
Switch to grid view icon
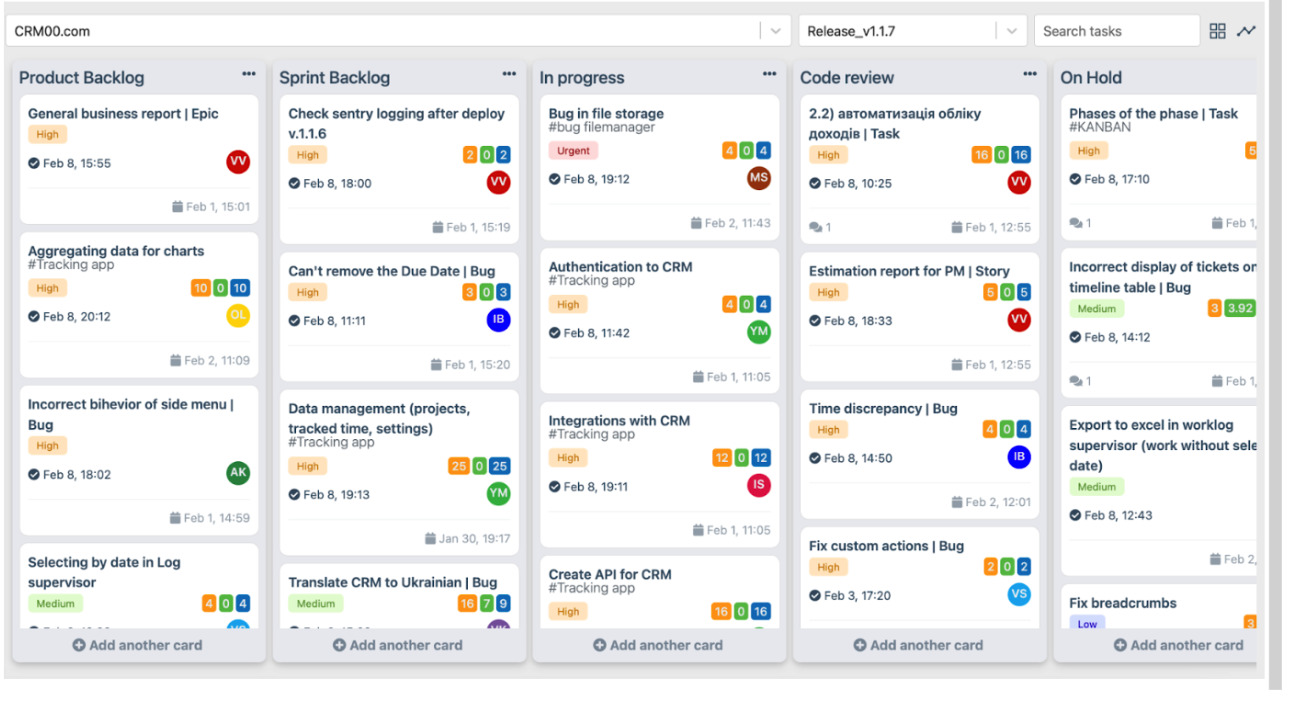point(1217,31)
